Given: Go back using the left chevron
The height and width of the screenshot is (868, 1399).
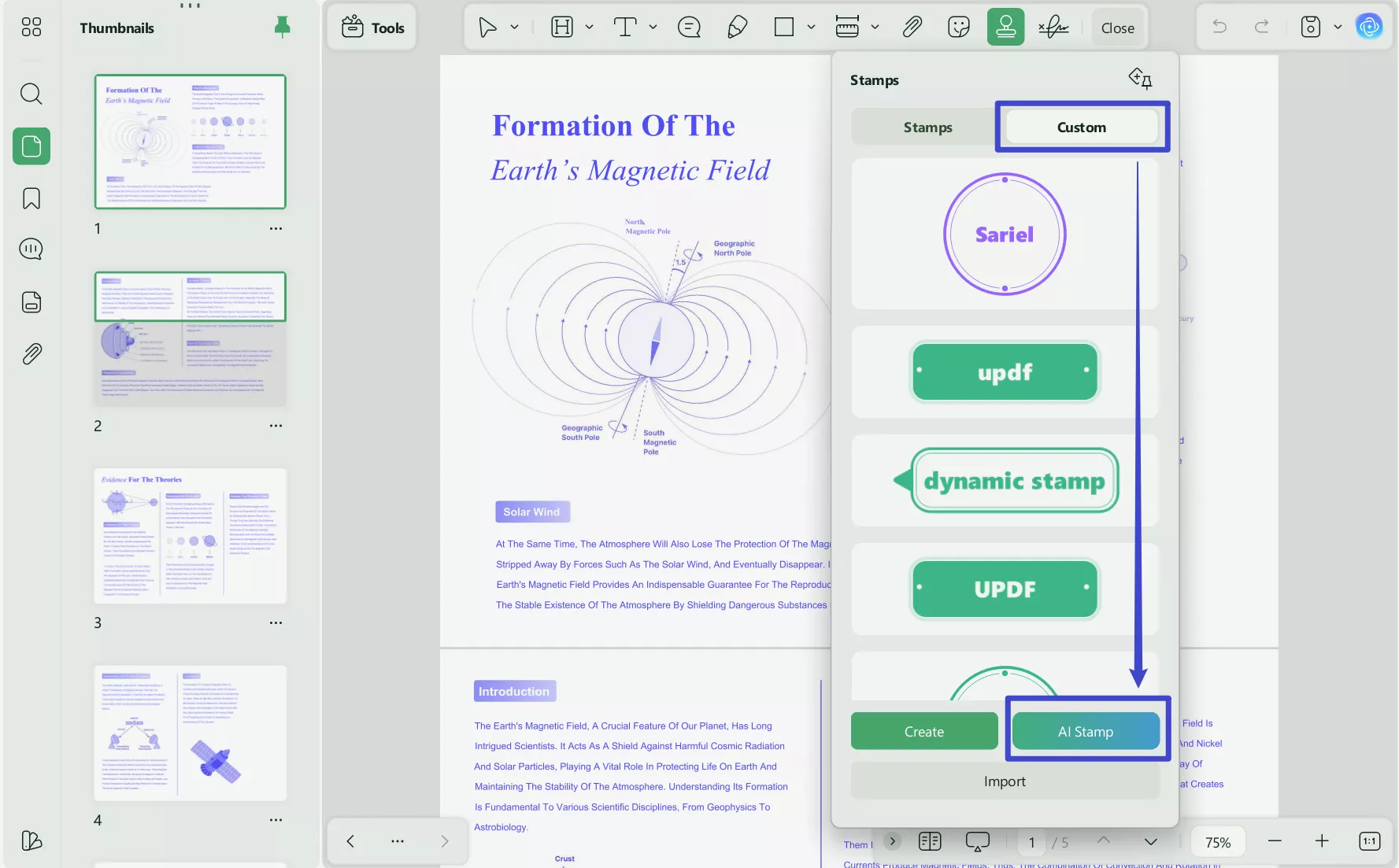Looking at the screenshot, I should [x=350, y=841].
